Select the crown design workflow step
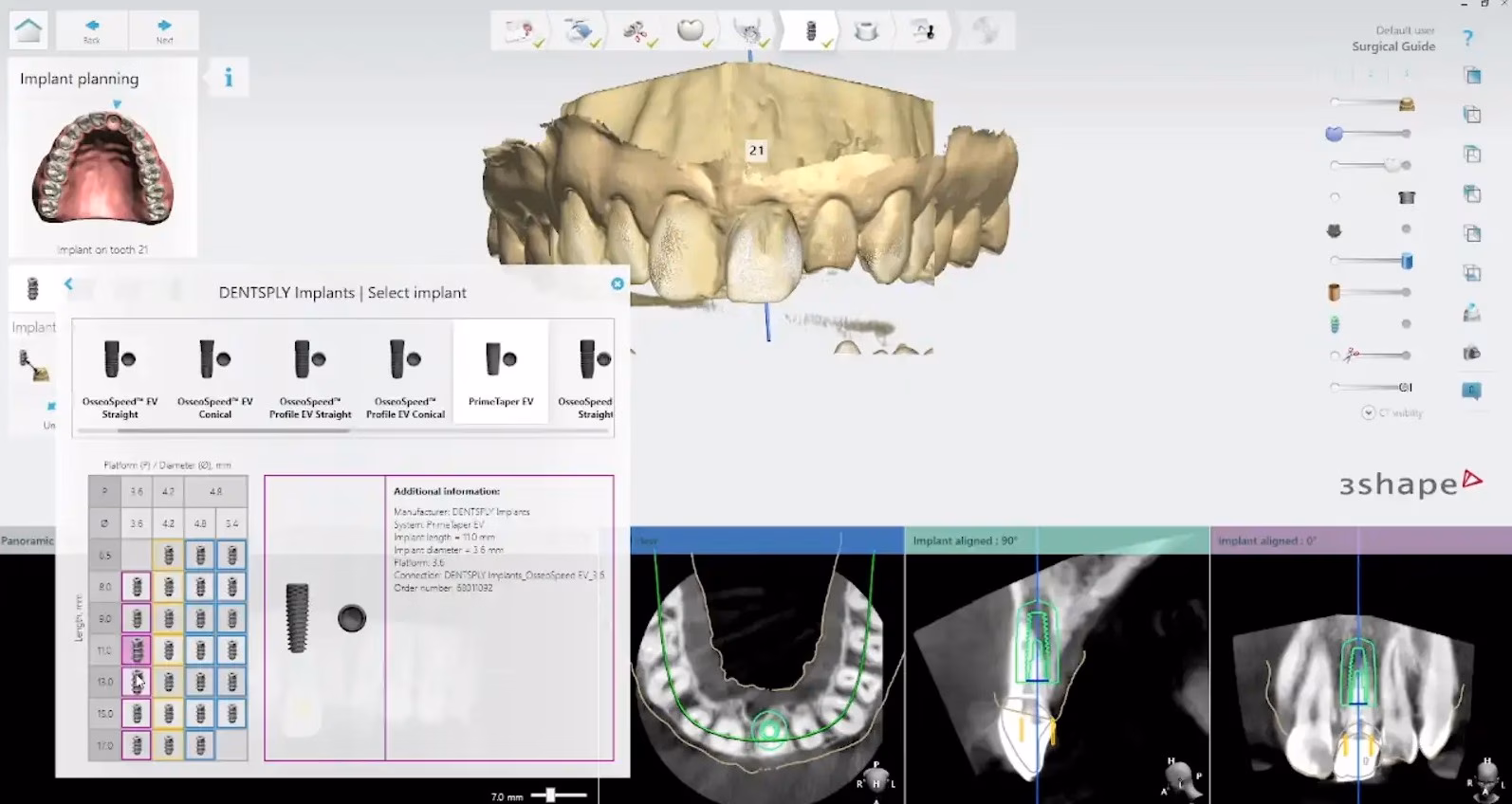Screen dimensions: 1512x804 point(691,31)
